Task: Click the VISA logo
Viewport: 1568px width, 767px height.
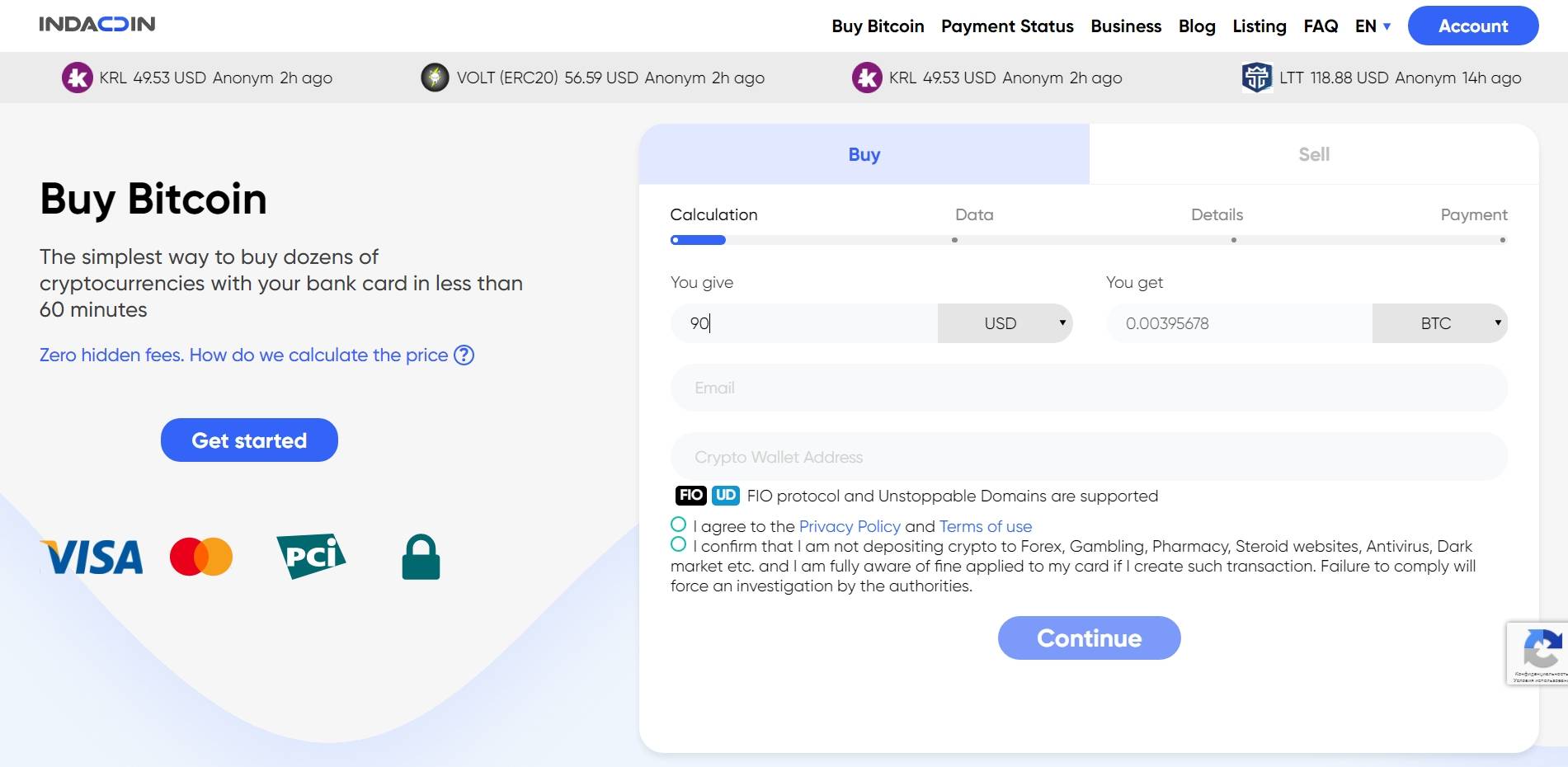Action: pos(92,558)
